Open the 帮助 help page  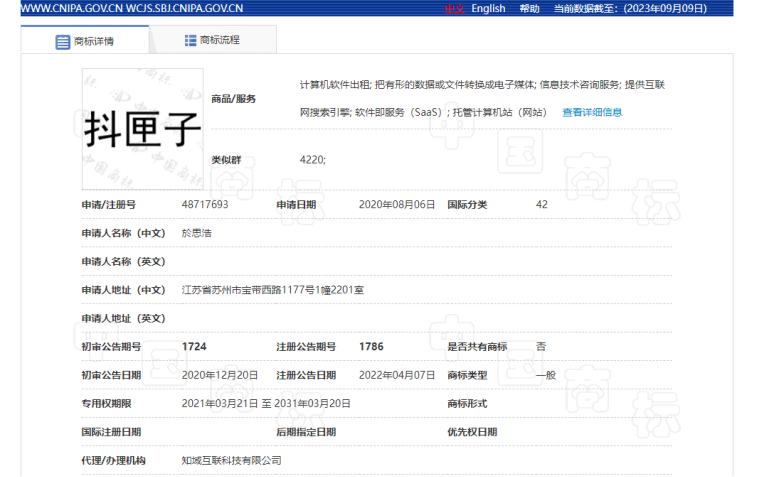pos(529,8)
